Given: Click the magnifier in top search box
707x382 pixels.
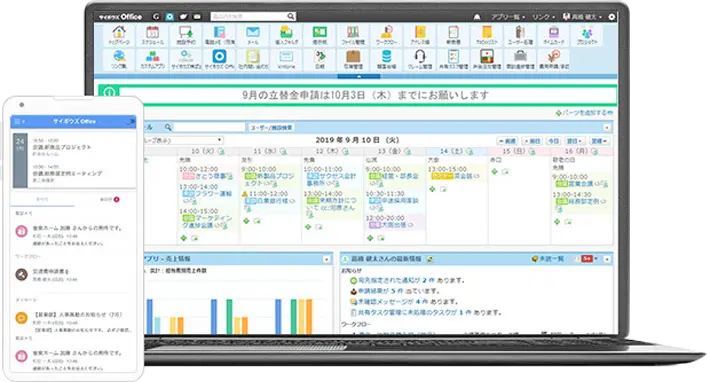Looking at the screenshot, I should tap(291, 16).
